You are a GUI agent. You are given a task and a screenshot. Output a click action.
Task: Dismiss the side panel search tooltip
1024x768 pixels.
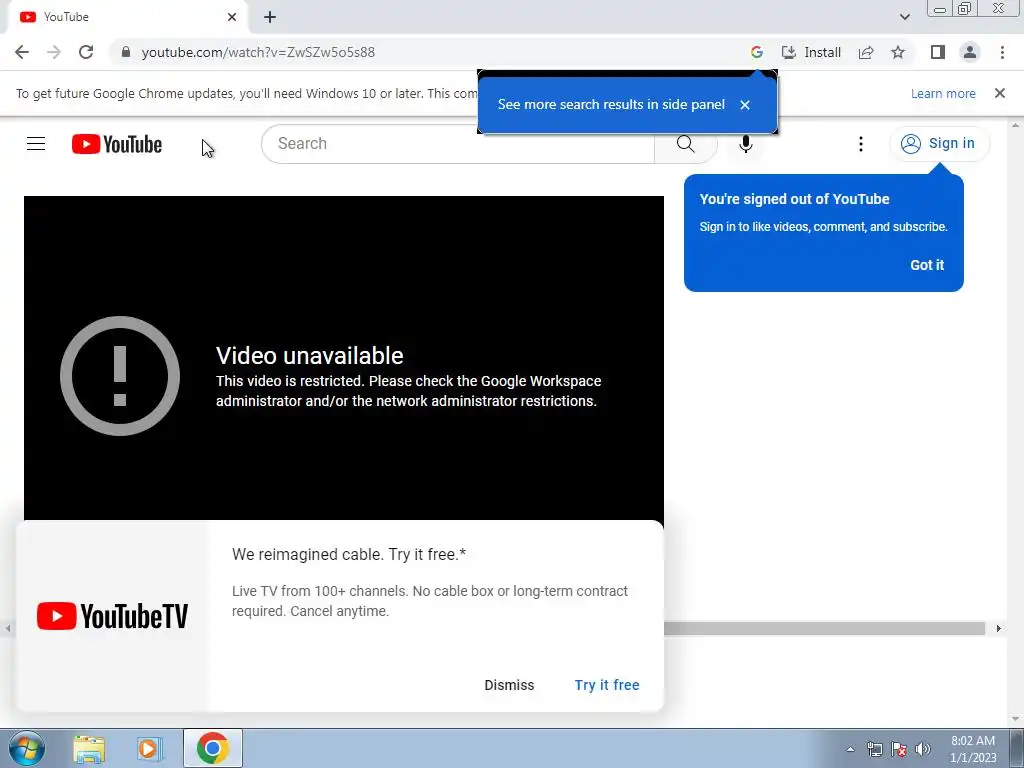(x=745, y=104)
